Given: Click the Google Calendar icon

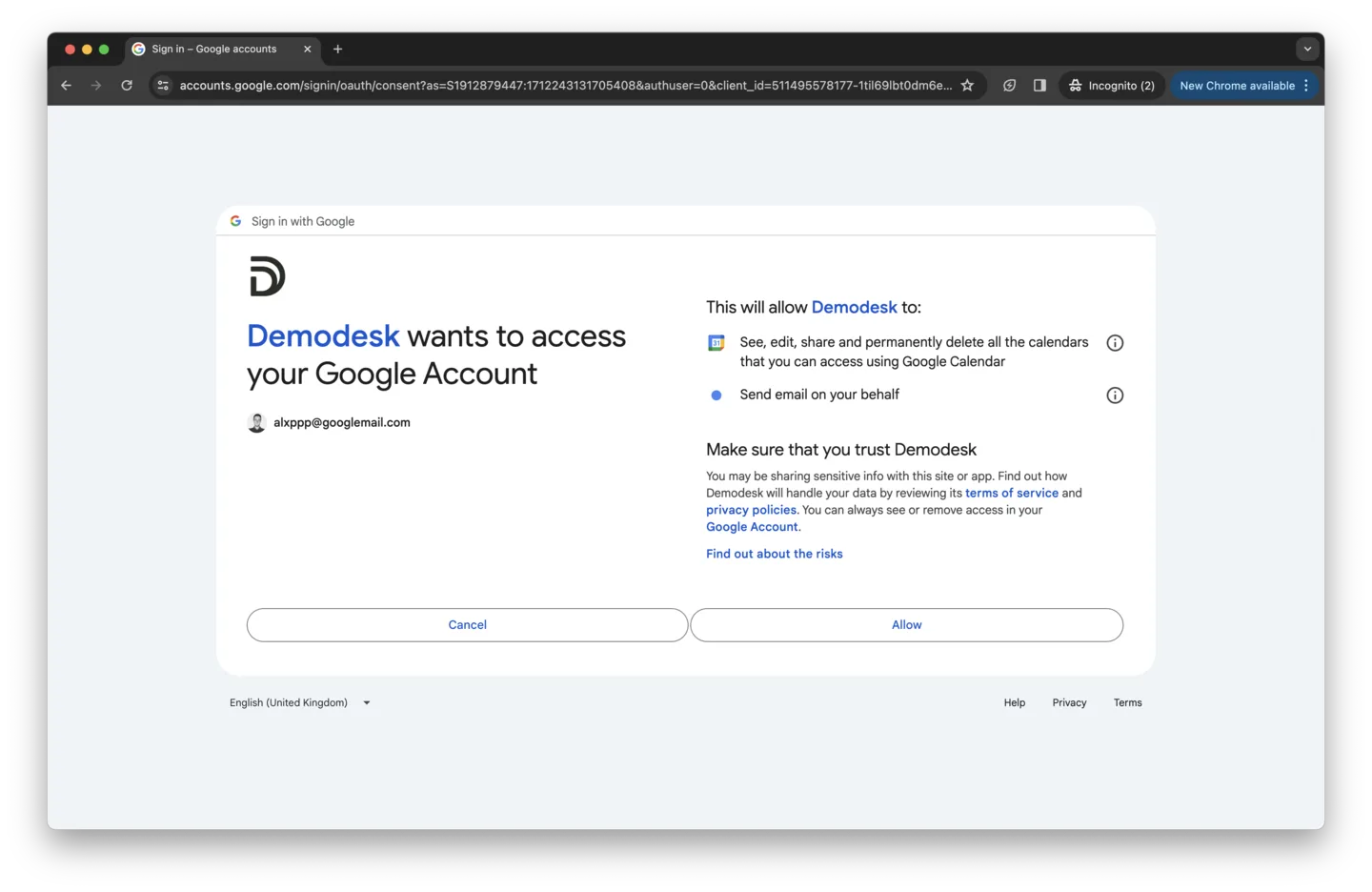Looking at the screenshot, I should tap(716, 343).
